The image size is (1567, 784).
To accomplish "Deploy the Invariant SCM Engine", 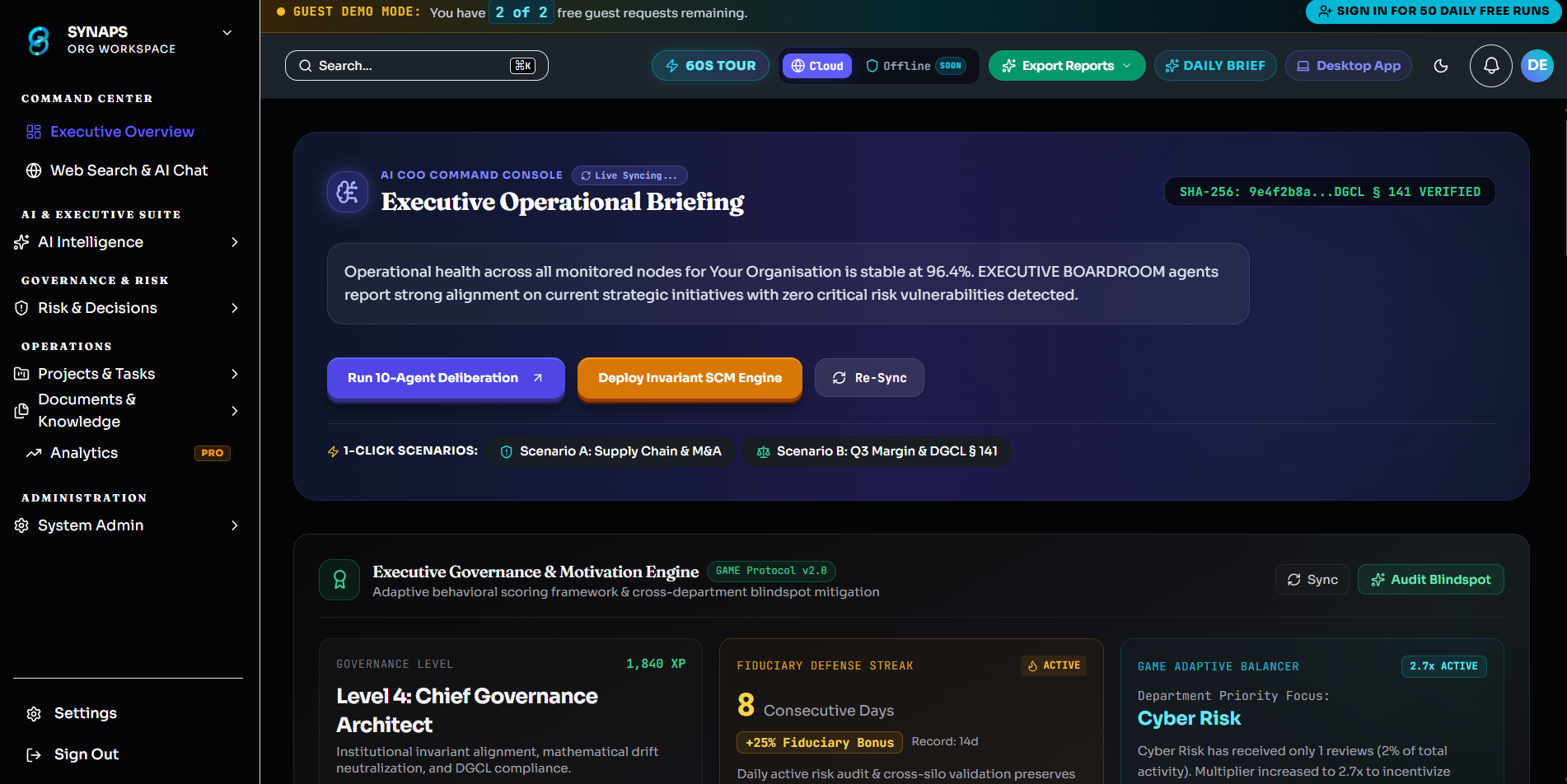I will click(690, 378).
